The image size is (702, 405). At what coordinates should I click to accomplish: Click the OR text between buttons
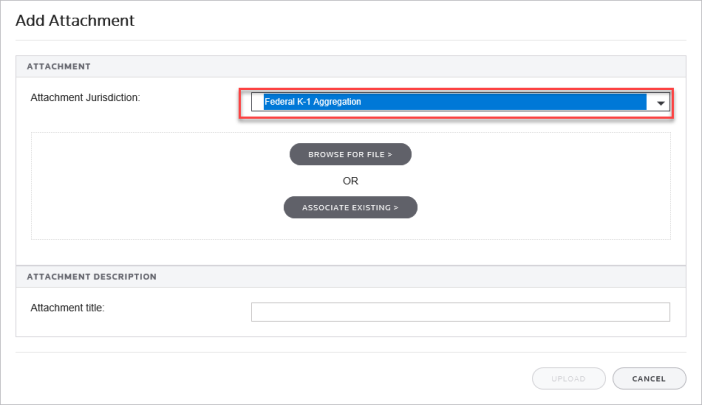(x=350, y=181)
